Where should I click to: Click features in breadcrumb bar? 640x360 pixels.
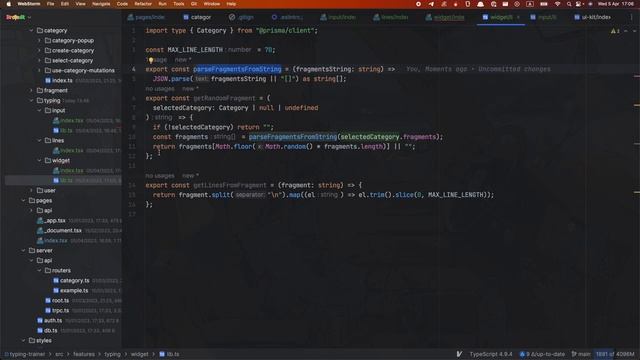click(x=84, y=354)
